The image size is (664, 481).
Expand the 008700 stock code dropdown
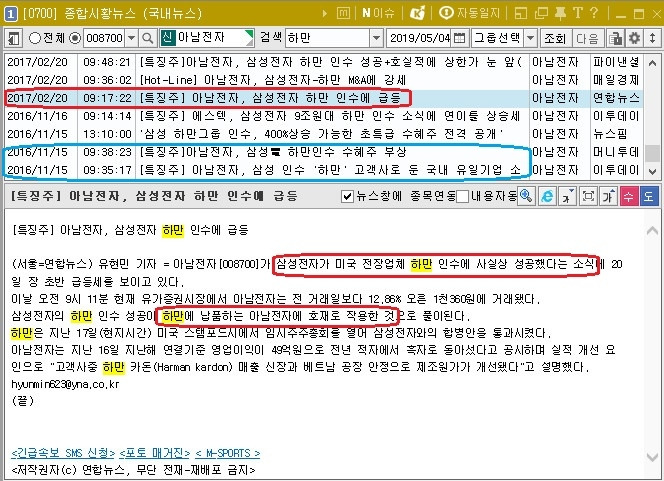tap(132, 38)
